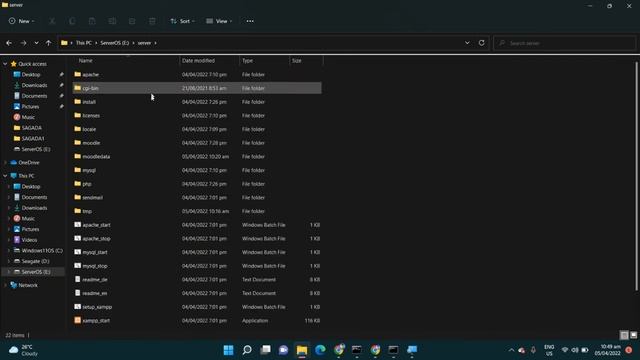Open Videos under This PC
The width and height of the screenshot is (640, 360).
(x=29, y=240)
